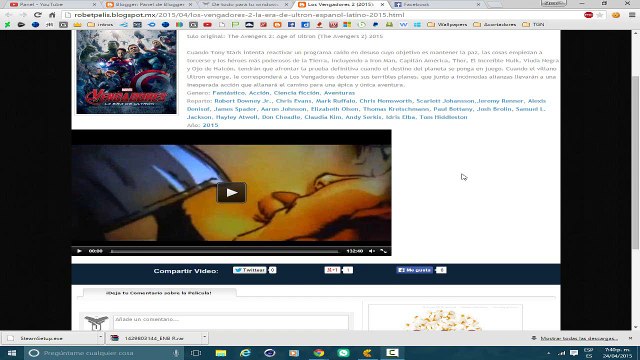Click the address bar URL
This screenshot has width=640, height=360.
point(239,15)
